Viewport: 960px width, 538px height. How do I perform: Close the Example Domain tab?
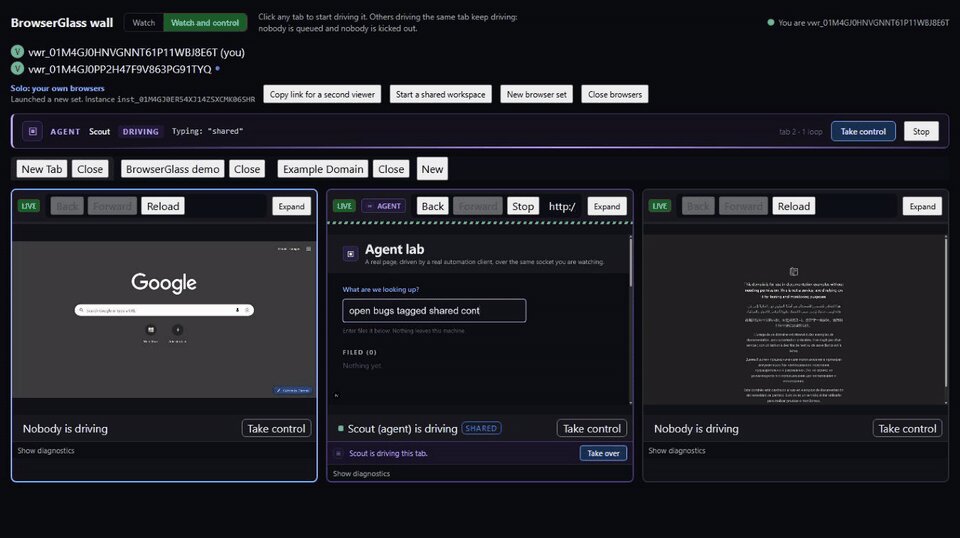[391, 169]
